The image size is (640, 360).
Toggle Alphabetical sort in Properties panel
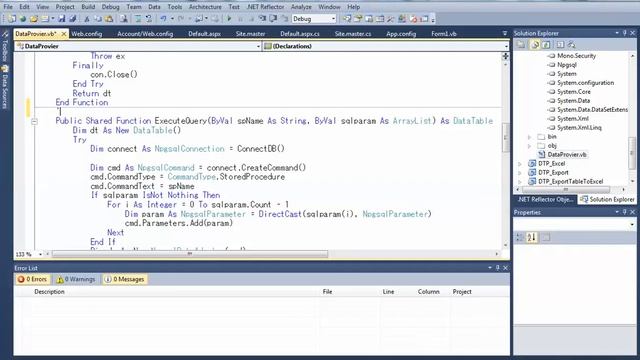click(x=531, y=237)
